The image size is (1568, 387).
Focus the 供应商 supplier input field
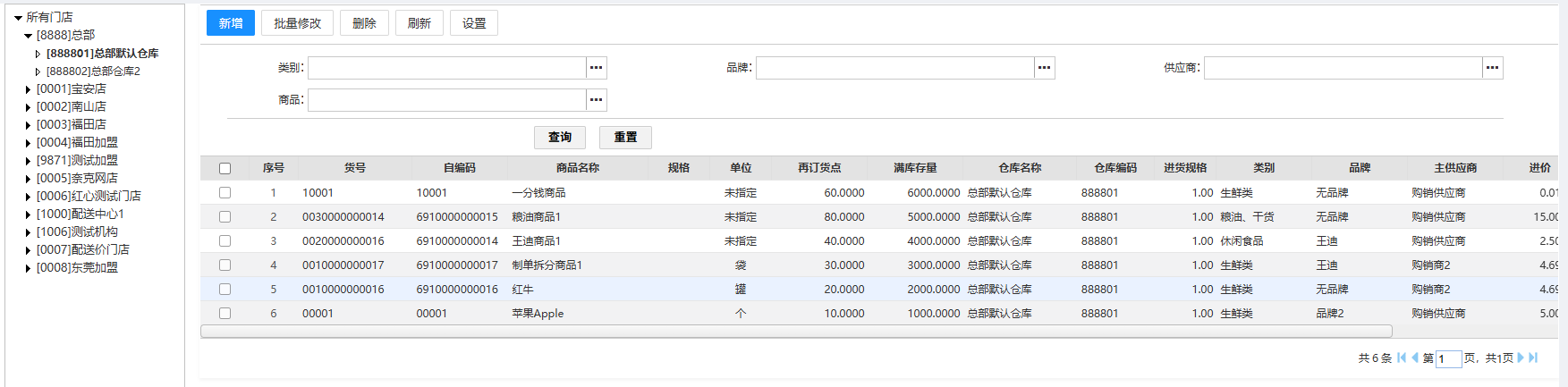pyautogui.click(x=1343, y=68)
